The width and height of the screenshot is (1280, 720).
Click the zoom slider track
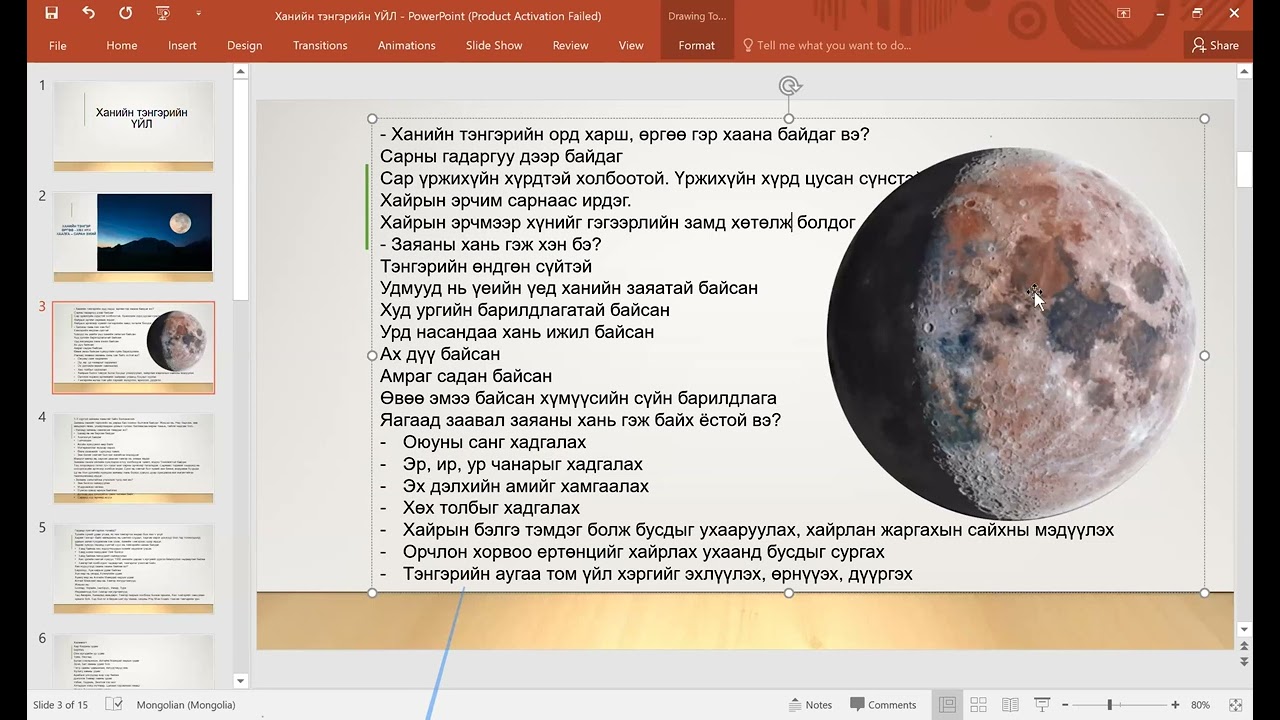coord(1122,705)
